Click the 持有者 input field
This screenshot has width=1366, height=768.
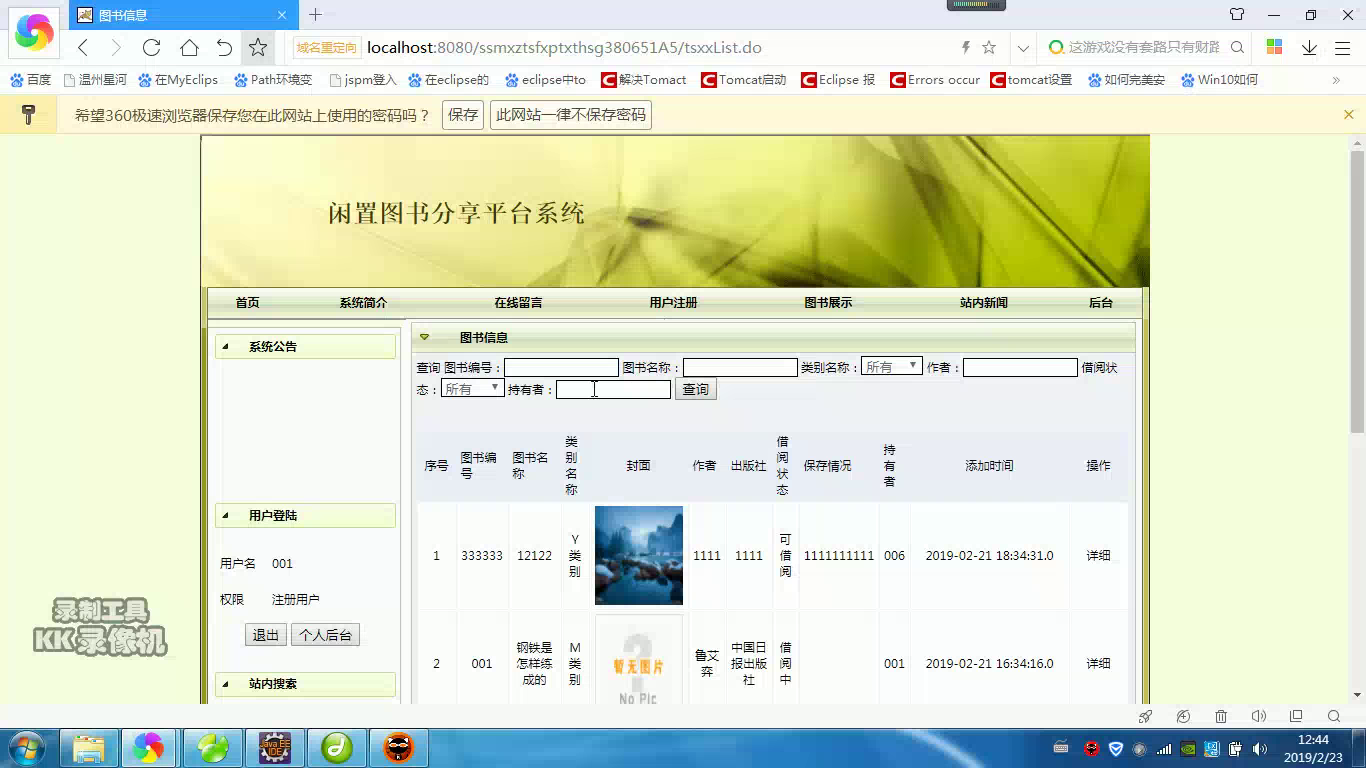pyautogui.click(x=613, y=389)
